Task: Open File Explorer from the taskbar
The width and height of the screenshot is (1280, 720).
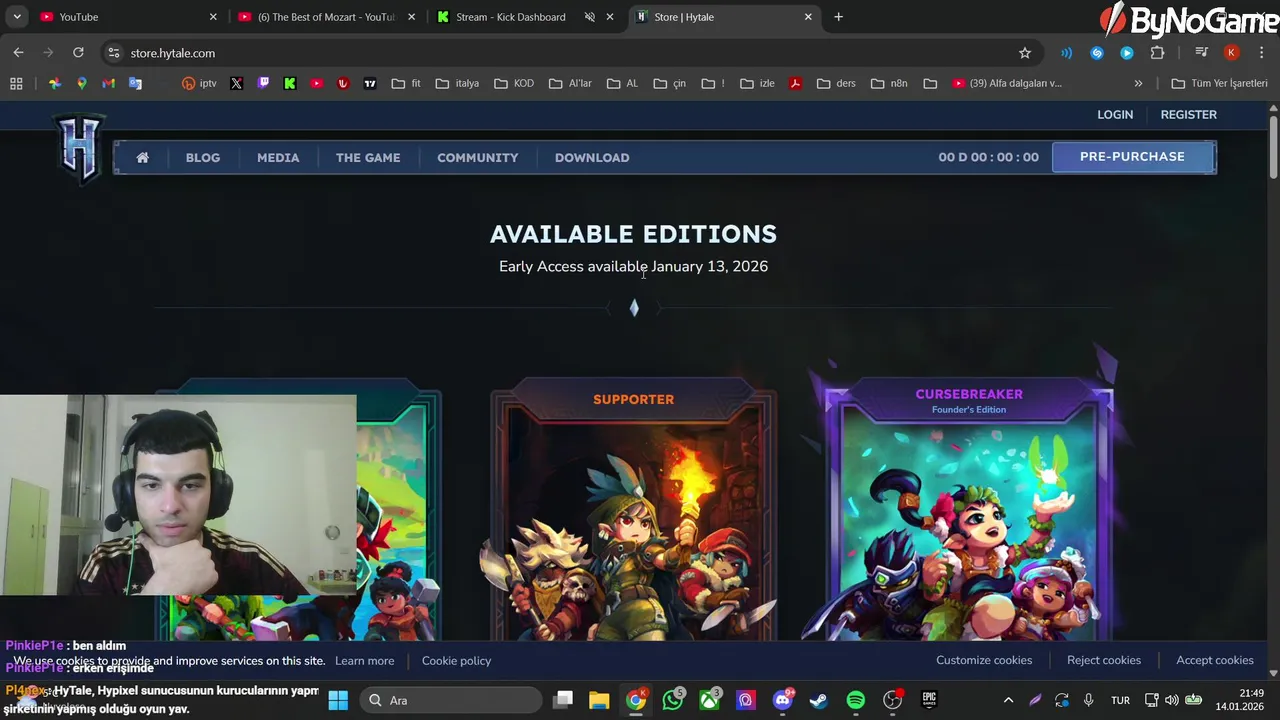Action: pyautogui.click(x=599, y=700)
